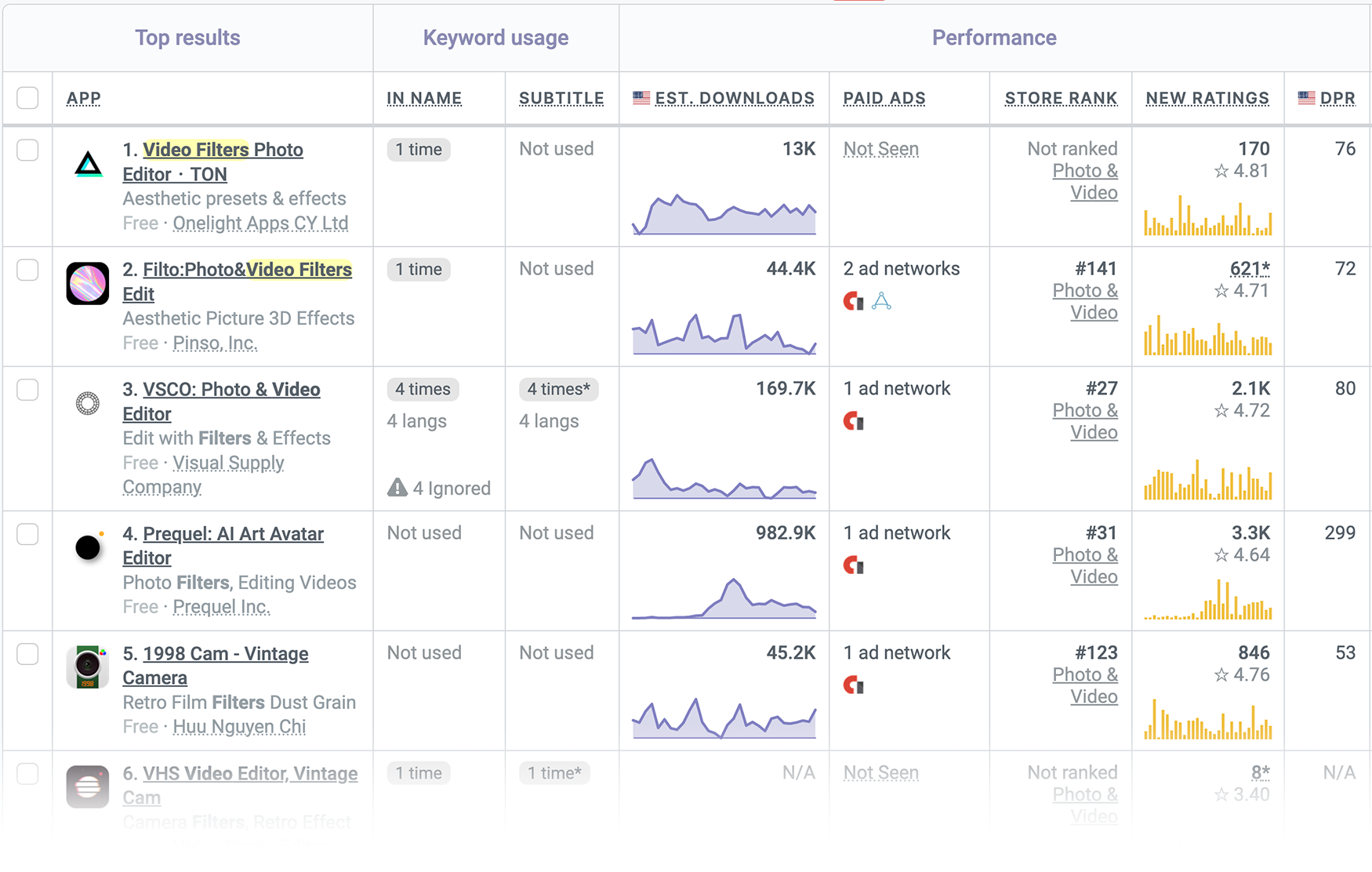The image size is (1372, 872).
Task: Click the Video Filters Photo Editor TON app icon
Action: point(88,164)
